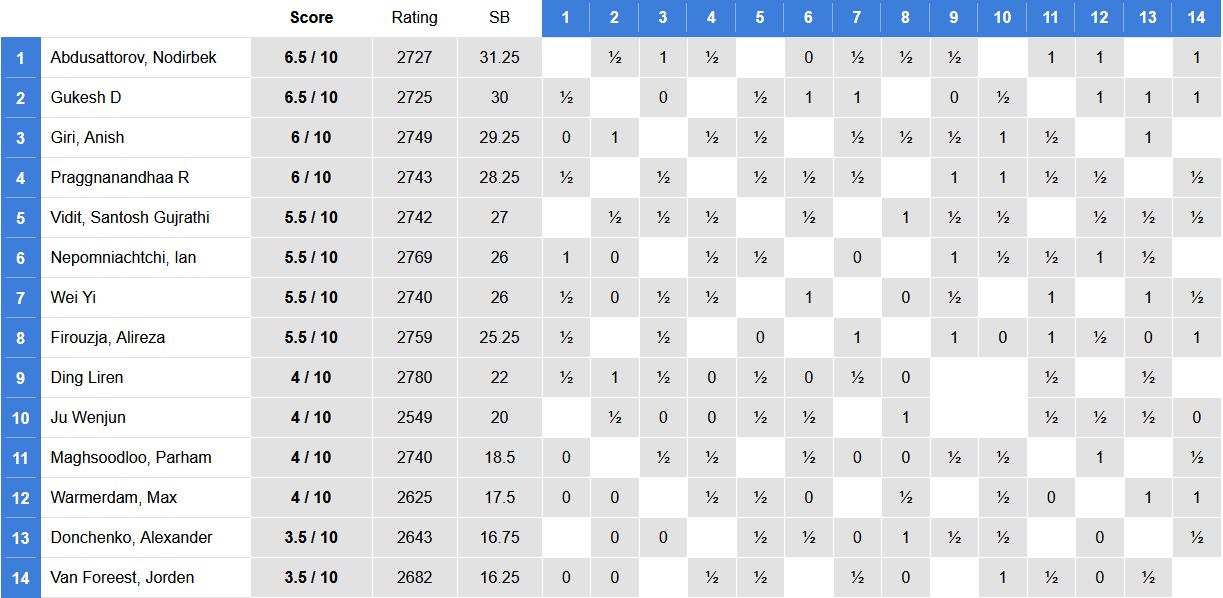
Task: Click opponent column header 1
Action: tap(566, 18)
